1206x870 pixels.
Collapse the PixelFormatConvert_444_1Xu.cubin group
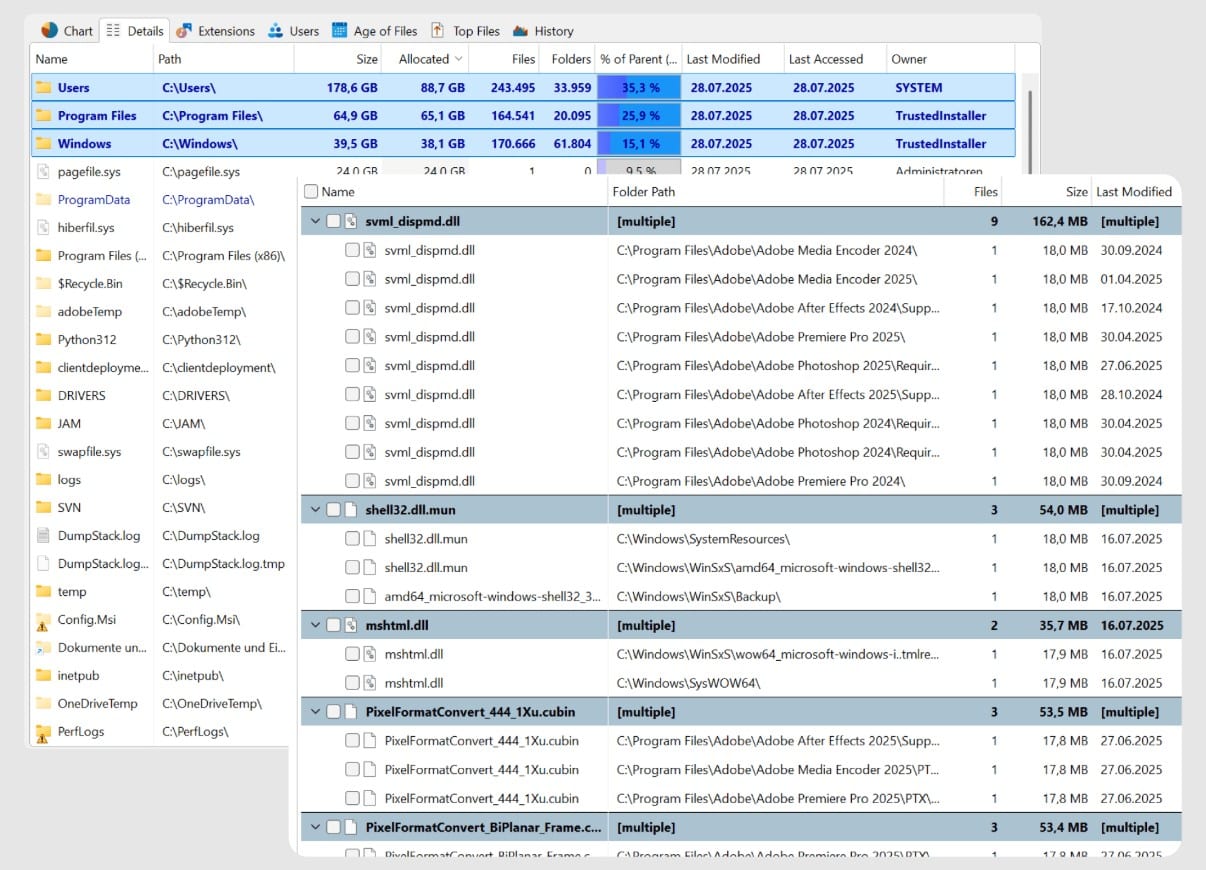[x=315, y=712]
